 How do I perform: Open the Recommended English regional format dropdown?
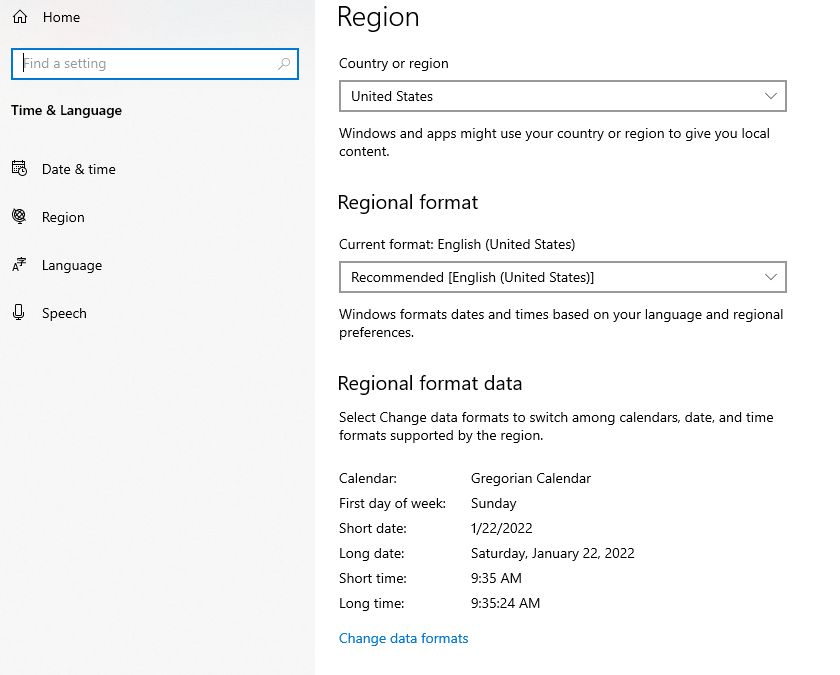click(x=550, y=277)
